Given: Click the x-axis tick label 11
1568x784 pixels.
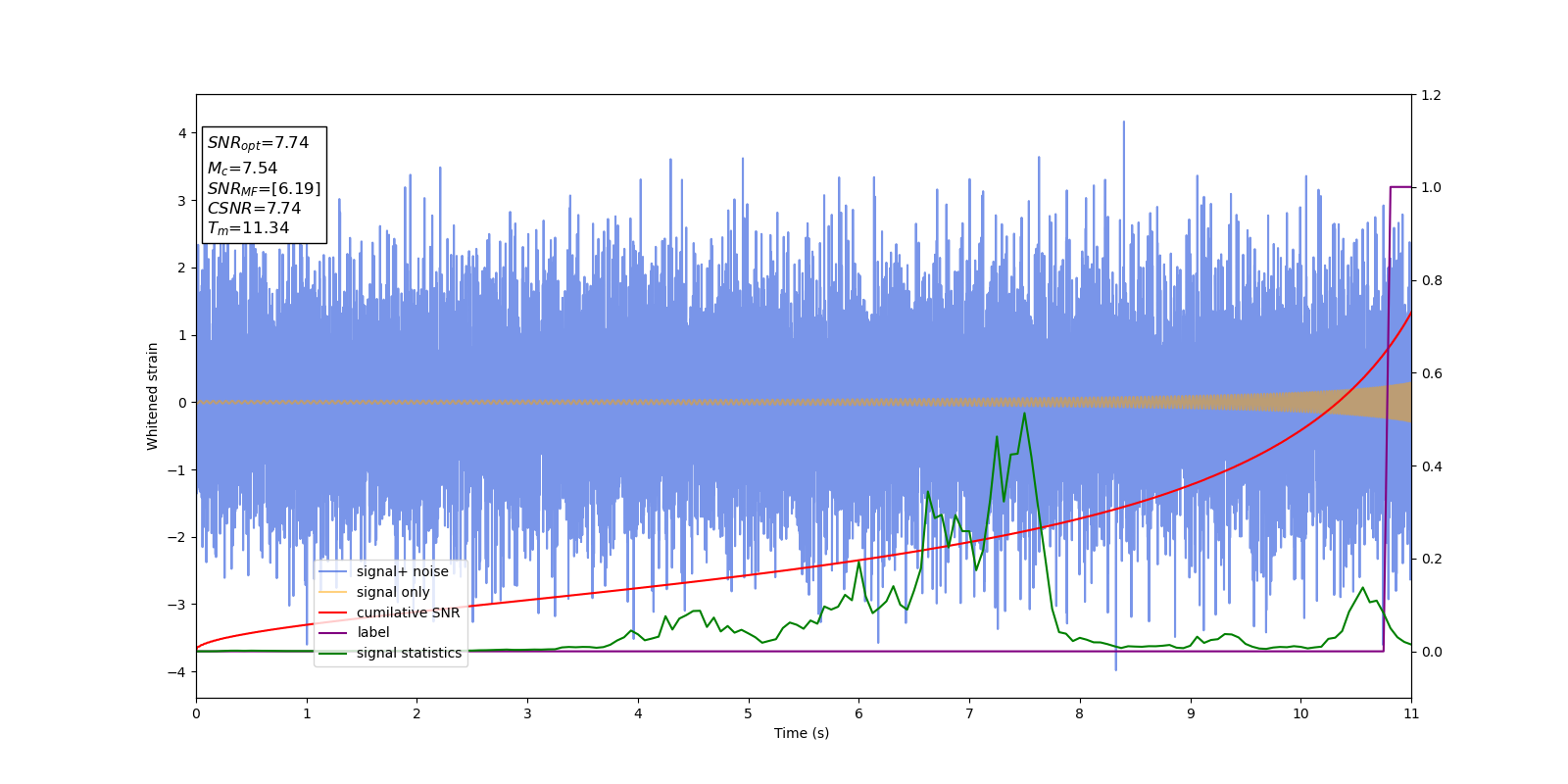Looking at the screenshot, I should click(1411, 713).
